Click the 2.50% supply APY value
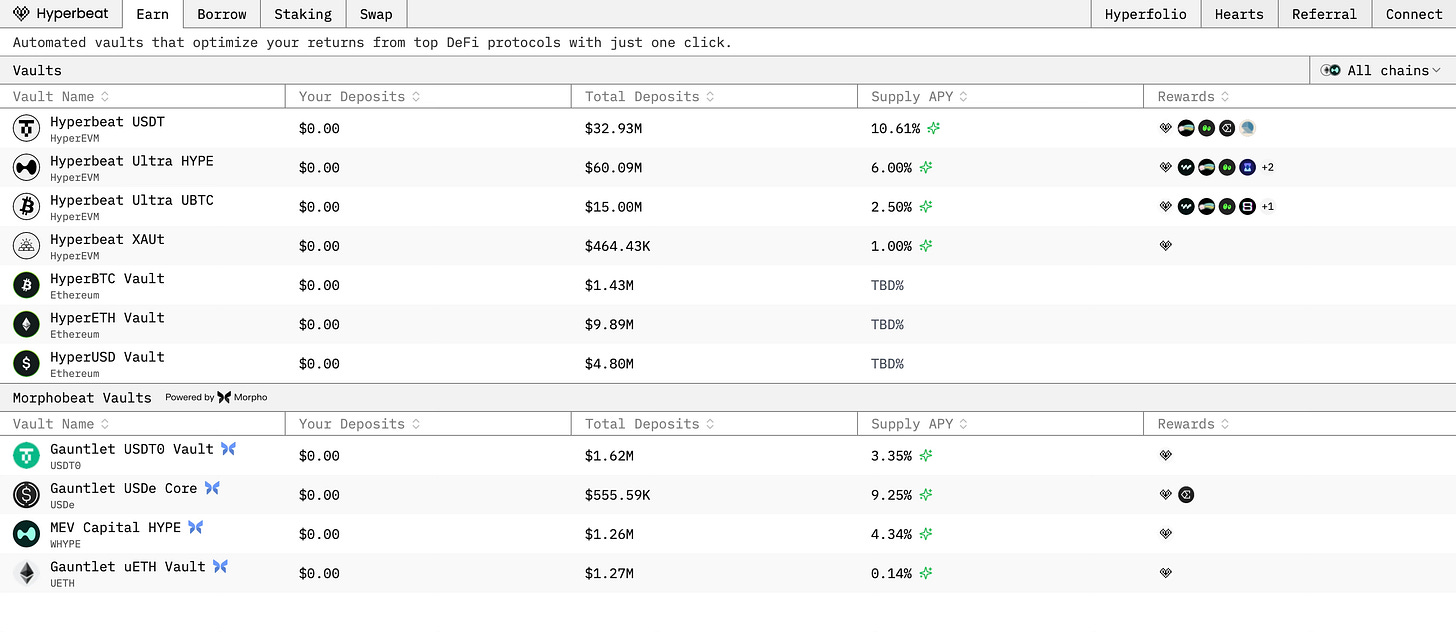The image size is (1456, 632). [x=891, y=207]
